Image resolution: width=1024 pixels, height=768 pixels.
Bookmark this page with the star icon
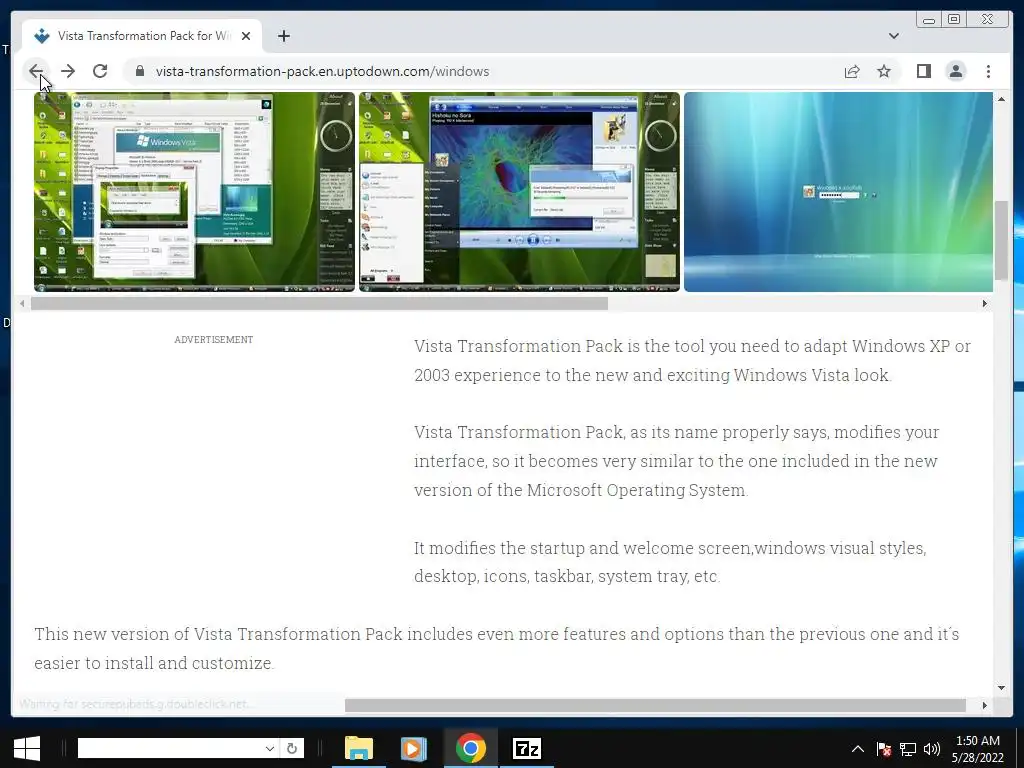click(x=884, y=71)
